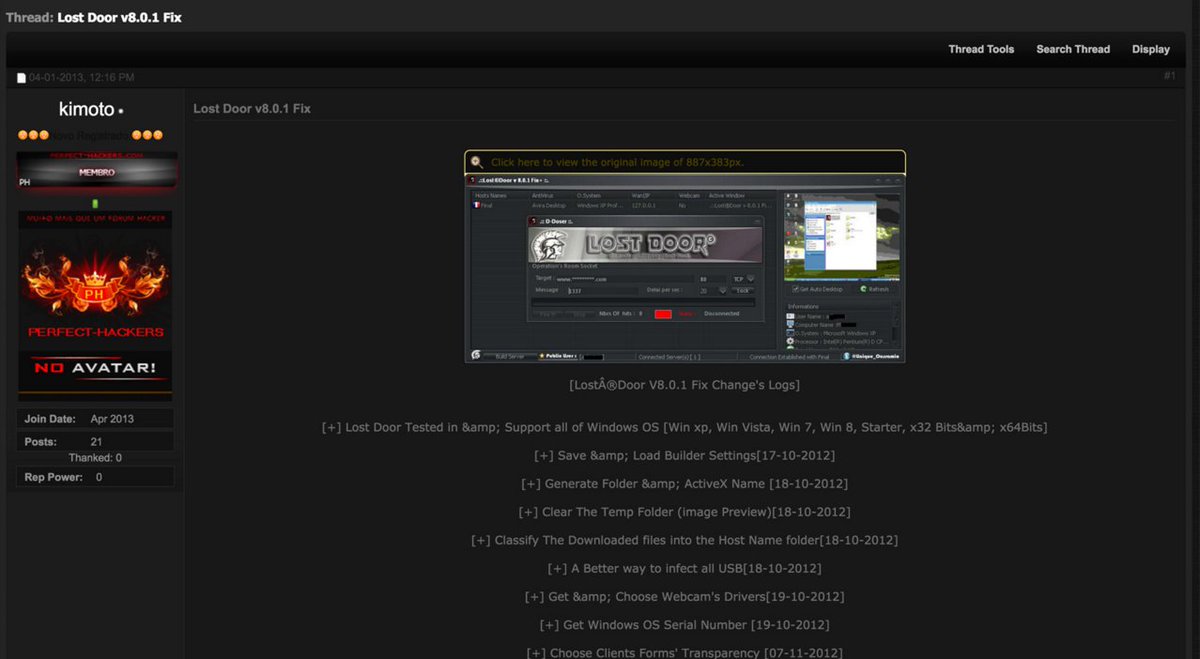Open the Lost Door screenshot thumbnail
The width and height of the screenshot is (1200, 659).
pyautogui.click(x=685, y=268)
